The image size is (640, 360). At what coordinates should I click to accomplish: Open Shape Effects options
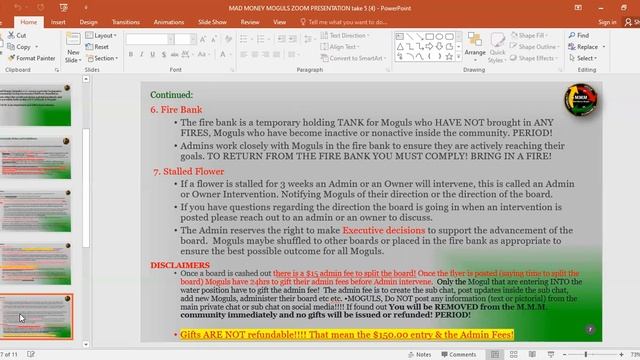coord(534,58)
